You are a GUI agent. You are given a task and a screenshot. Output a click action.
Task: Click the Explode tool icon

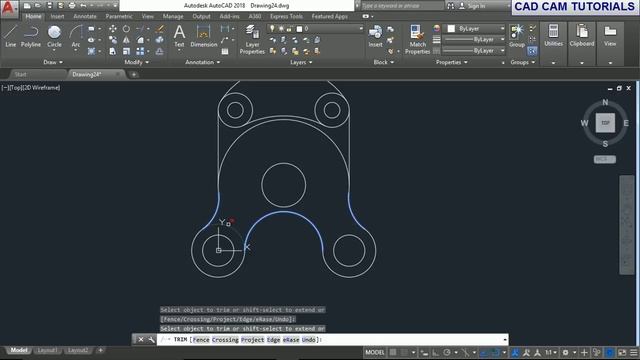[x=160, y=40]
